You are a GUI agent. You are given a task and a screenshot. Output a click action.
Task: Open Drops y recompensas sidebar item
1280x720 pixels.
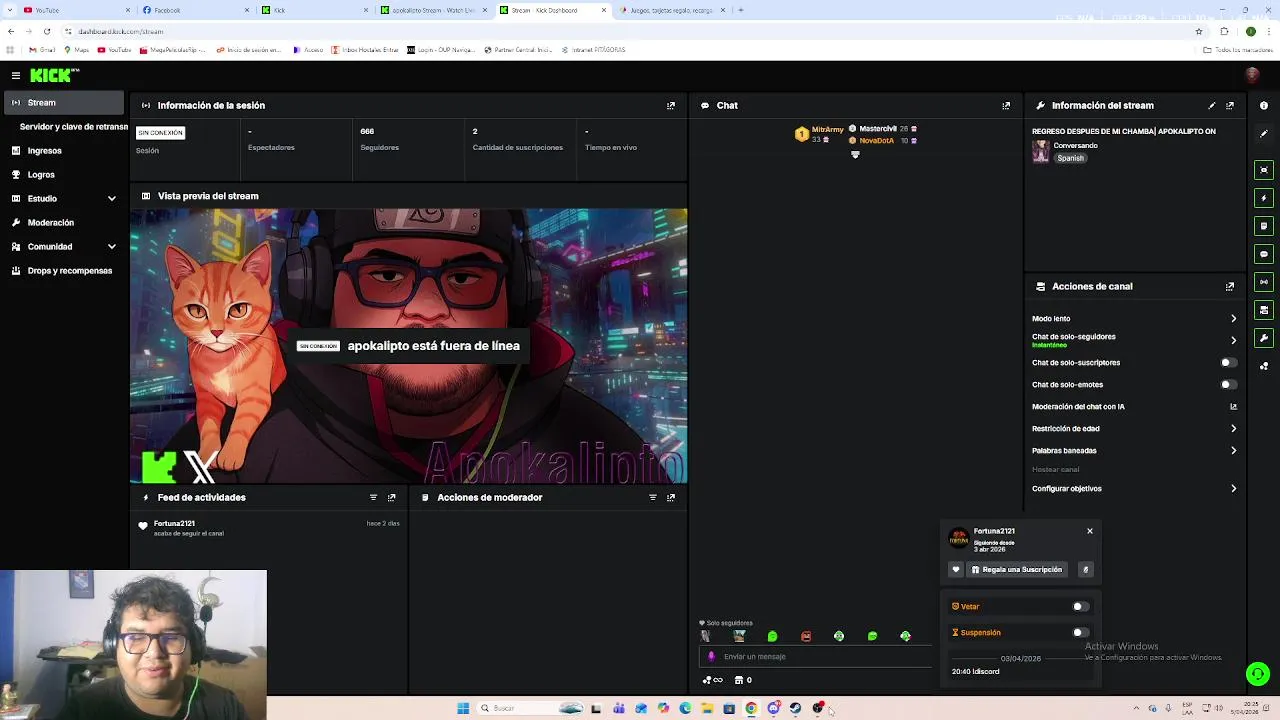point(64,270)
